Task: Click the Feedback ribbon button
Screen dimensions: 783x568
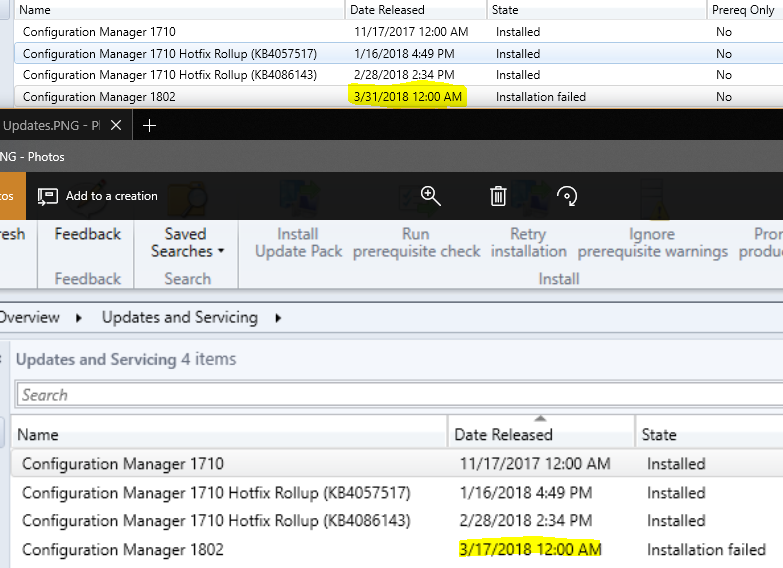Action: pyautogui.click(x=87, y=234)
